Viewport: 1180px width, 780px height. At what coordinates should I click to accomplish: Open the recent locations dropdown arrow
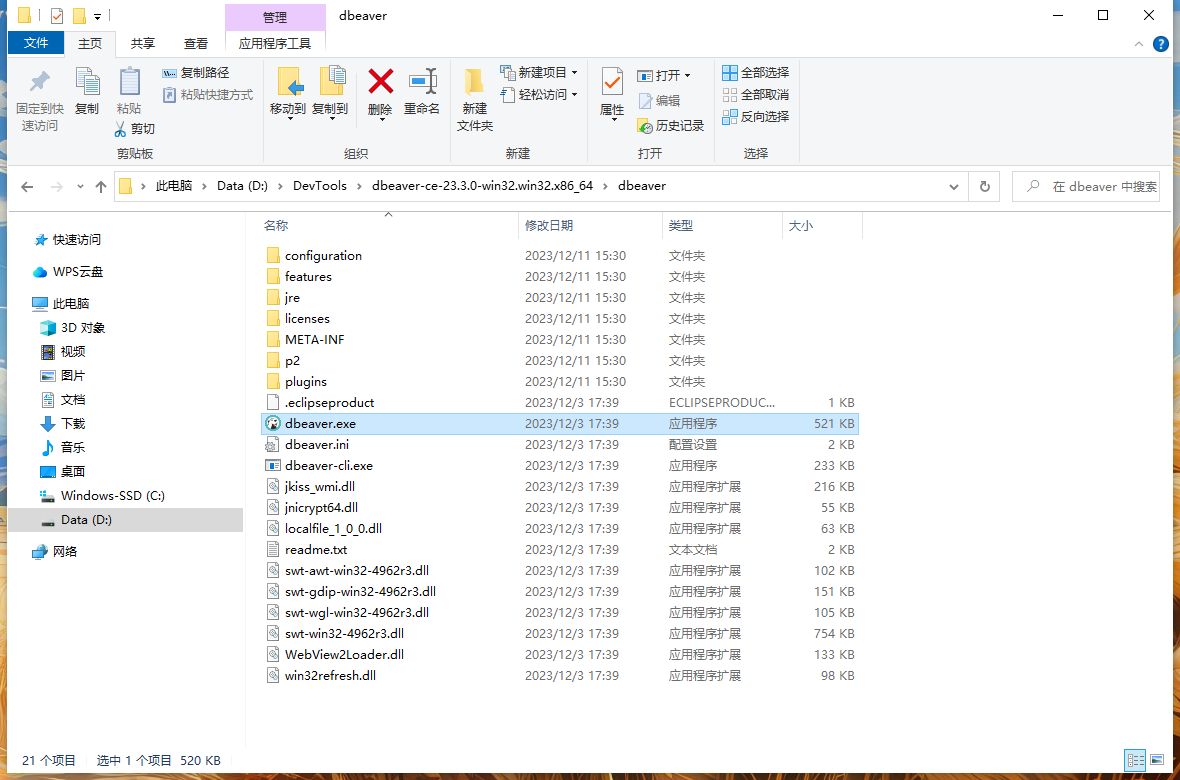81,187
